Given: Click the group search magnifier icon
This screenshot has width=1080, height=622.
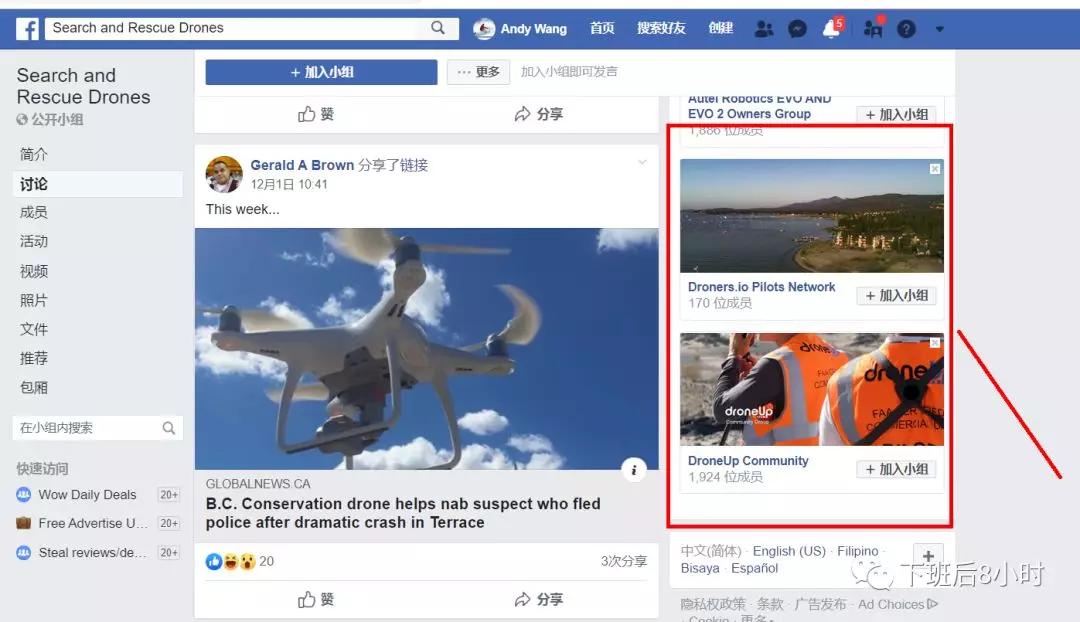Looking at the screenshot, I should 169,428.
